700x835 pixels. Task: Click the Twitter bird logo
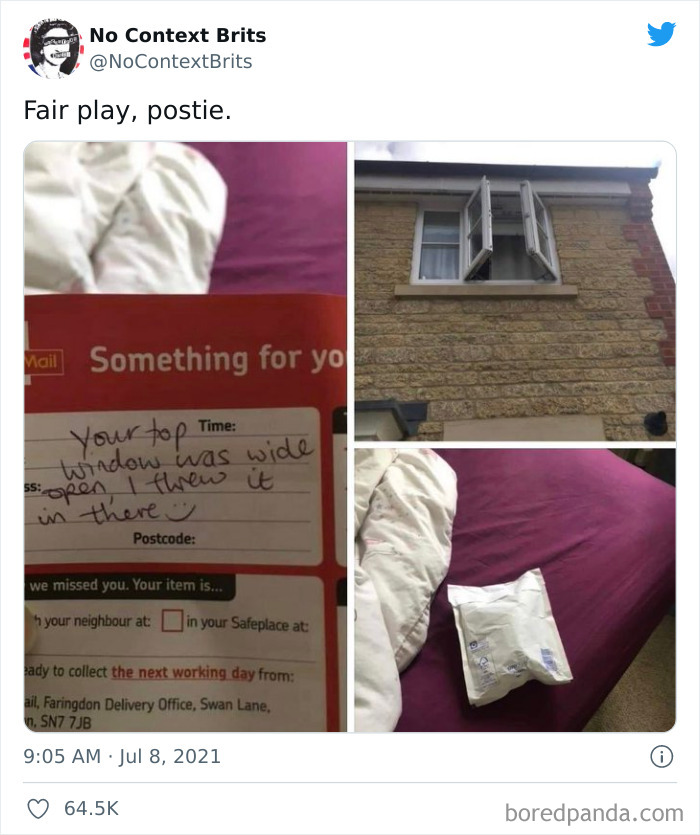tap(661, 34)
